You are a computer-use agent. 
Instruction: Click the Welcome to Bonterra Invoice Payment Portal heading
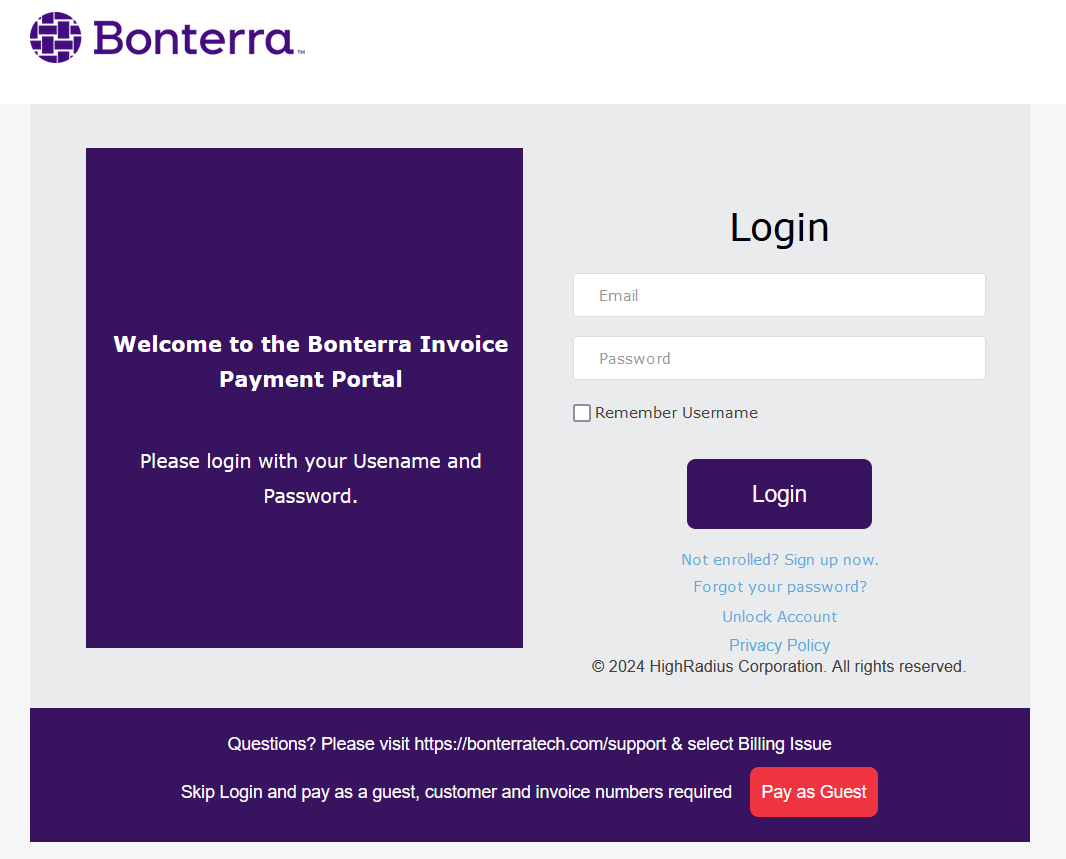coord(311,362)
